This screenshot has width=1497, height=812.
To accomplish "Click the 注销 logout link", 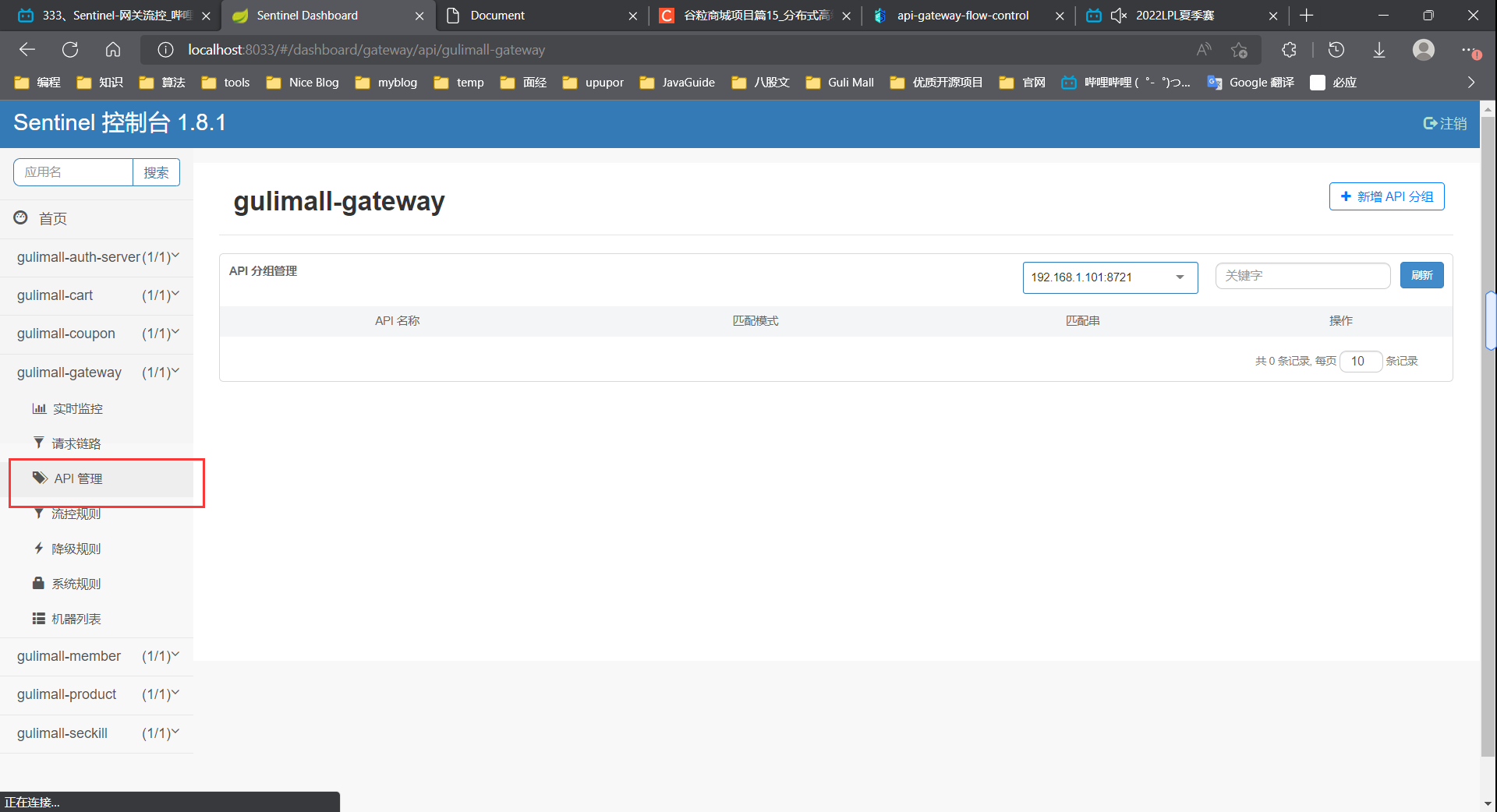I will pyautogui.click(x=1446, y=123).
